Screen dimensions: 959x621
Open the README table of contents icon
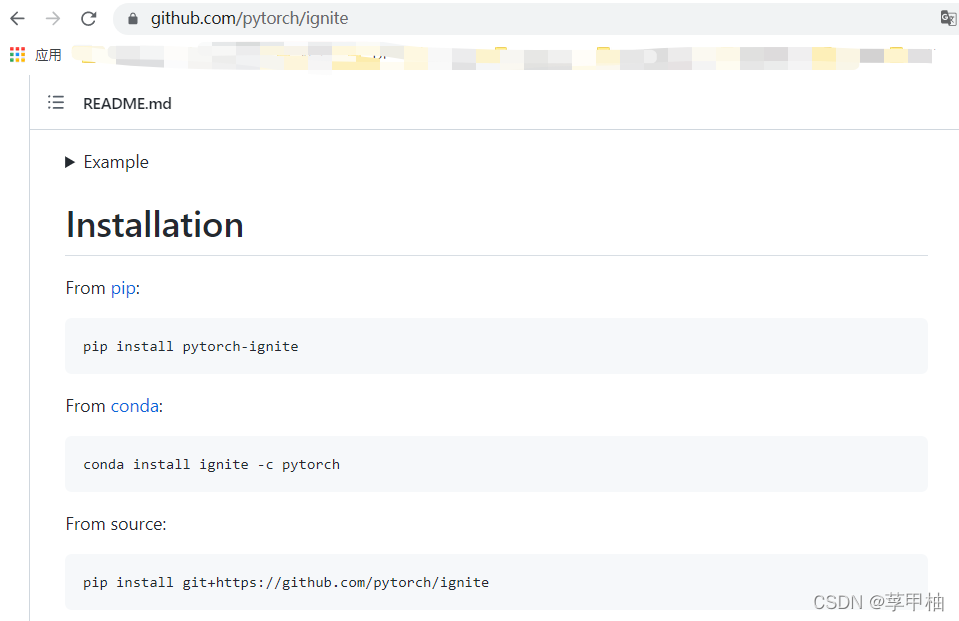56,103
